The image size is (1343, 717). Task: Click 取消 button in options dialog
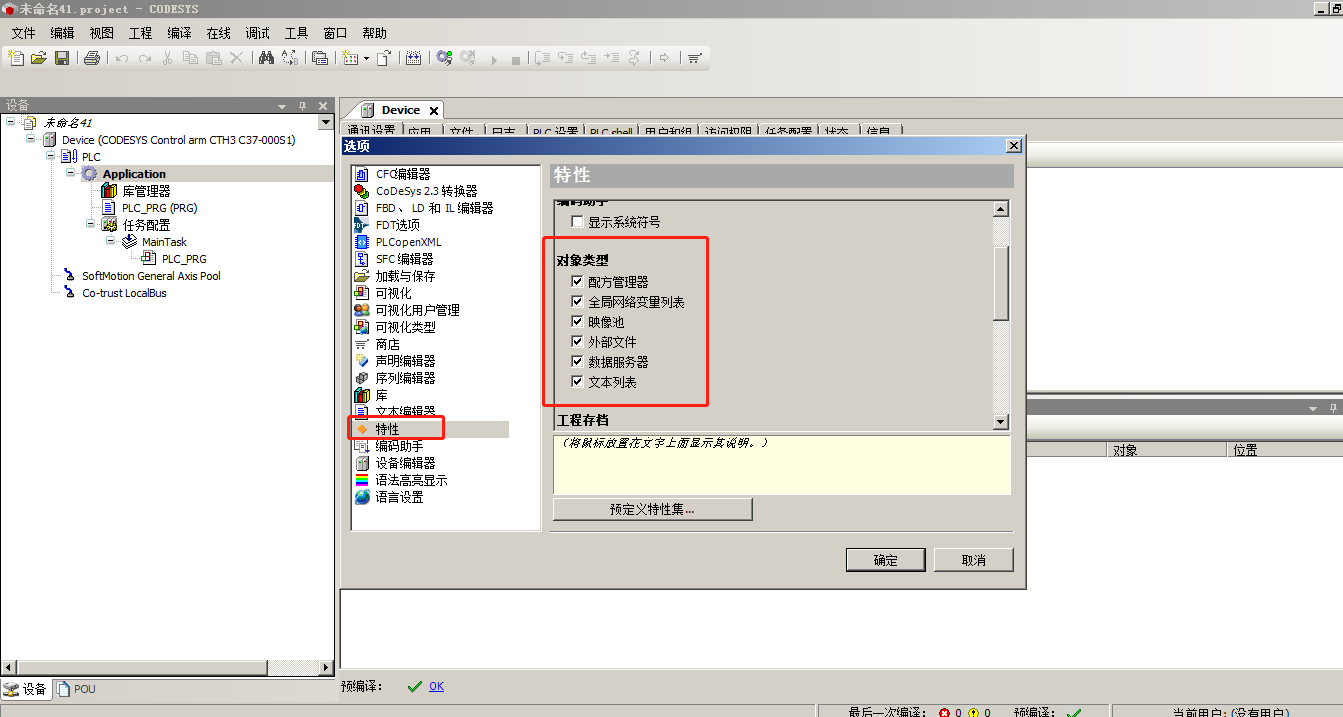(974, 560)
